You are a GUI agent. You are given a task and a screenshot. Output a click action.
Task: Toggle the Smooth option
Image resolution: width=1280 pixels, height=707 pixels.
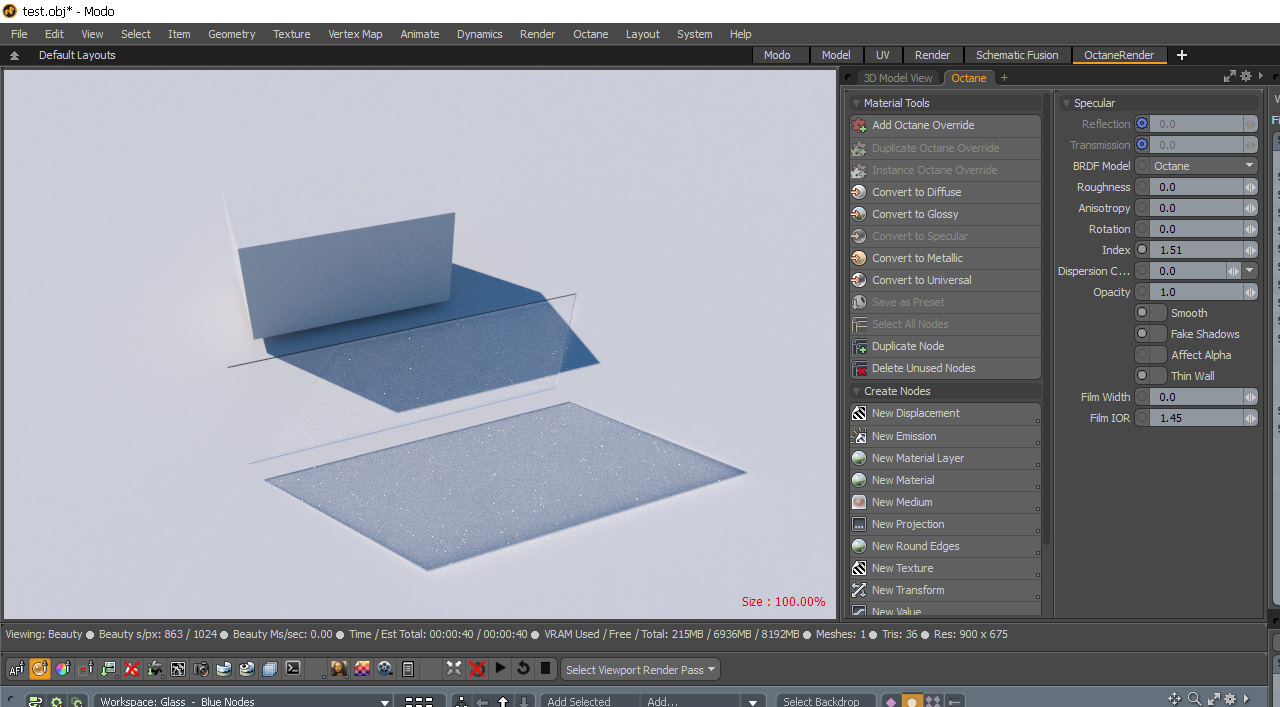(1151, 313)
